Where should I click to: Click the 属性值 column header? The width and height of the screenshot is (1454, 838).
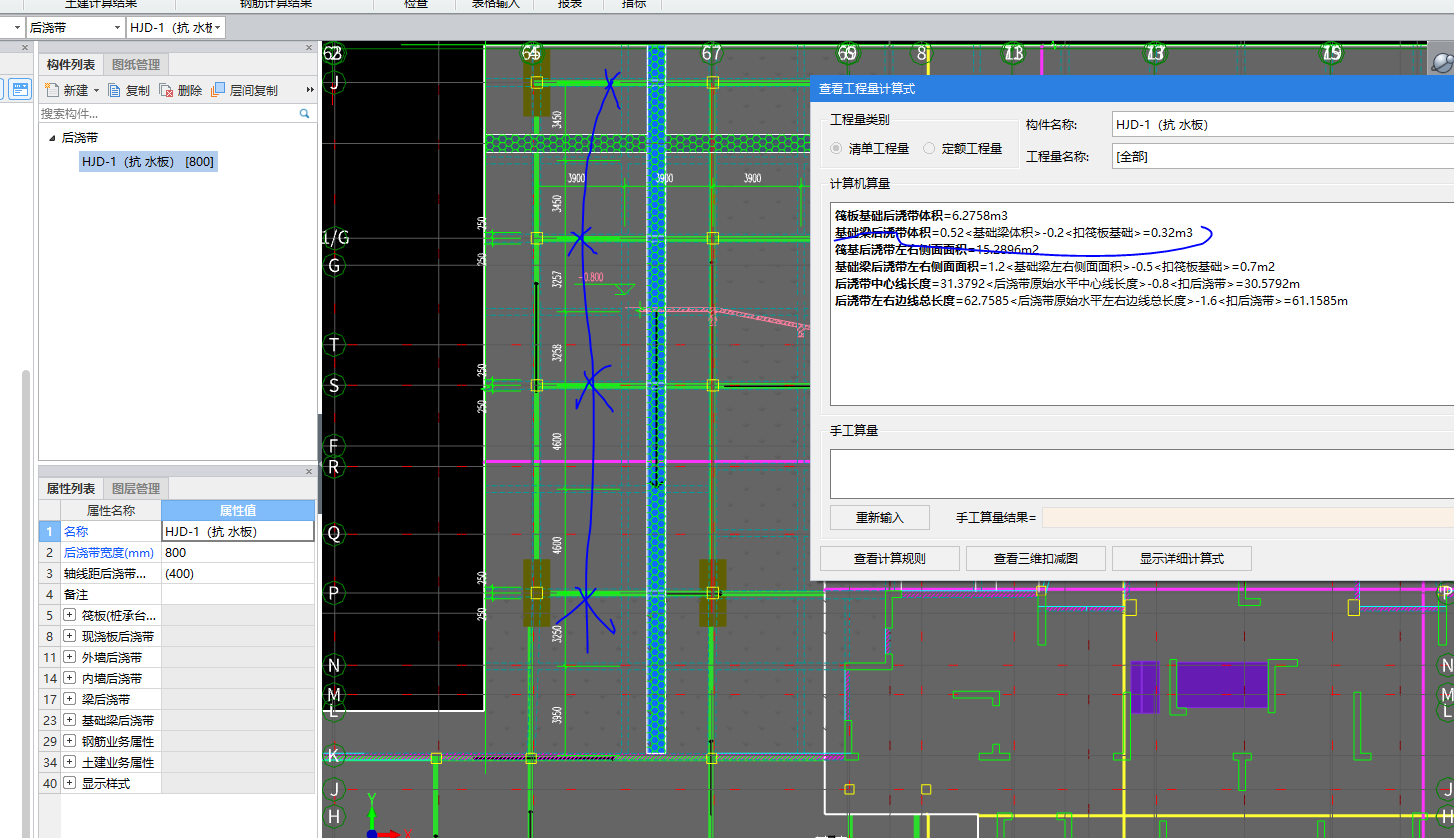click(x=238, y=511)
